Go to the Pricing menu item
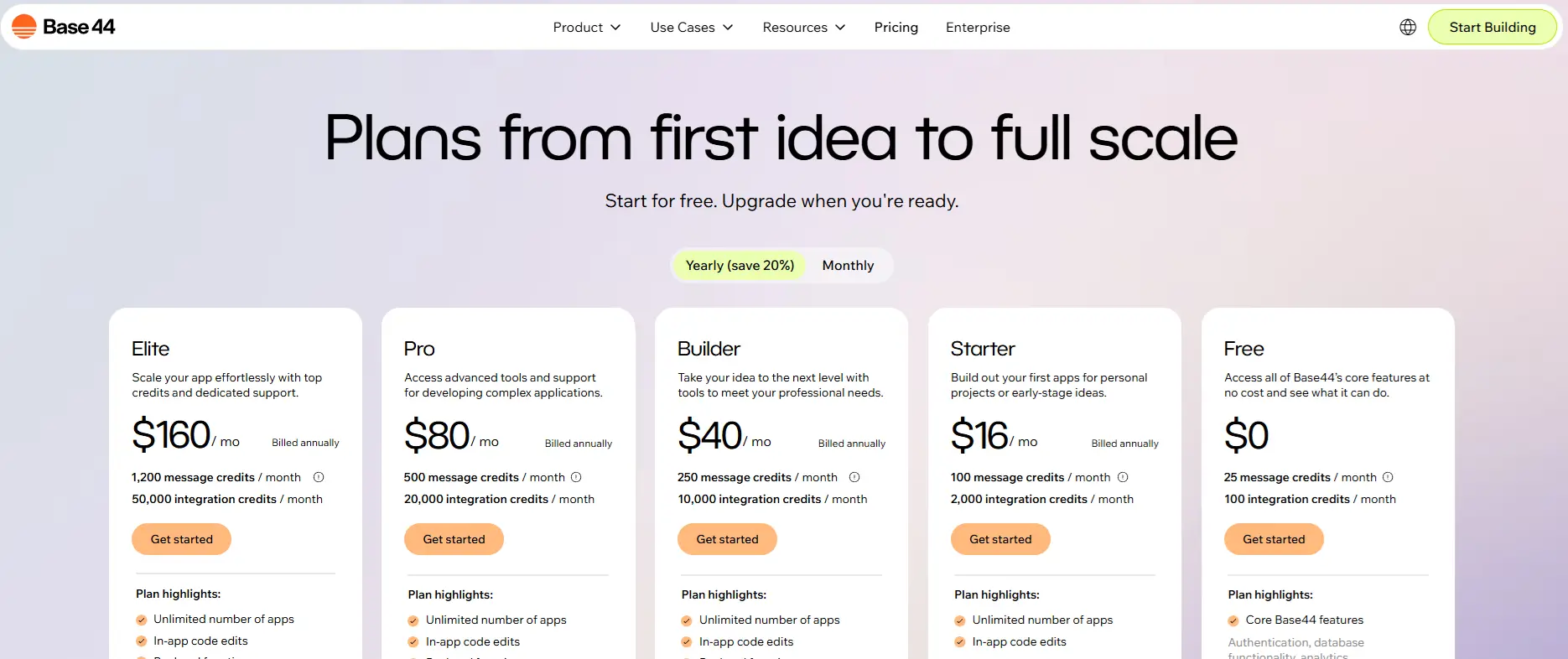 click(x=896, y=27)
